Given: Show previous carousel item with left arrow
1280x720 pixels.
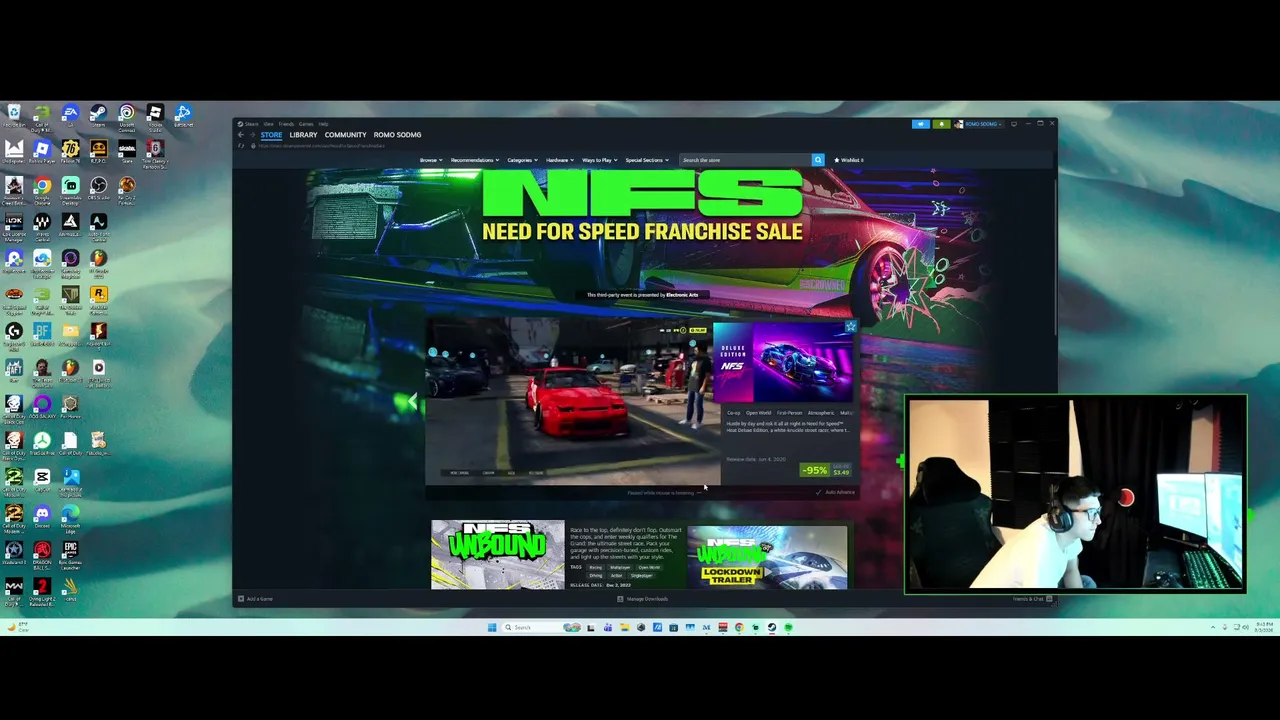Looking at the screenshot, I should (x=412, y=402).
